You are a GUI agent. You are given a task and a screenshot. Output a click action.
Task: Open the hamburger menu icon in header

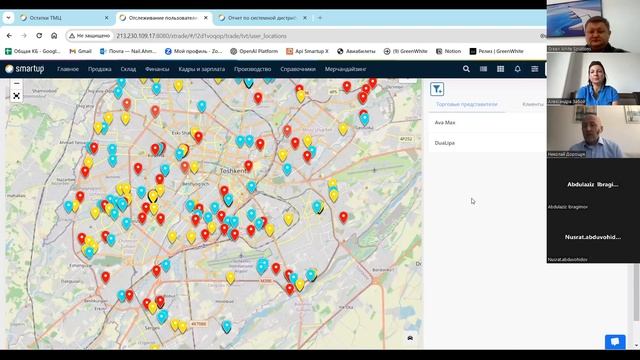click(535, 69)
